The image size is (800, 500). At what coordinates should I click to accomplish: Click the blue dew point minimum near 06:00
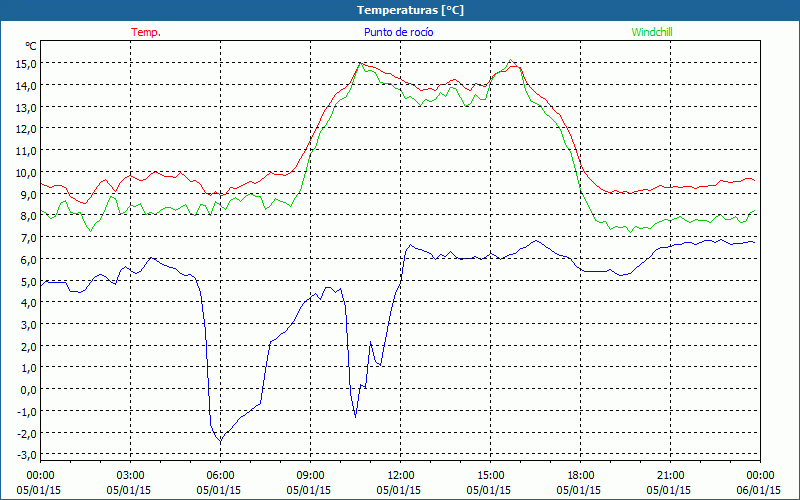[221, 440]
